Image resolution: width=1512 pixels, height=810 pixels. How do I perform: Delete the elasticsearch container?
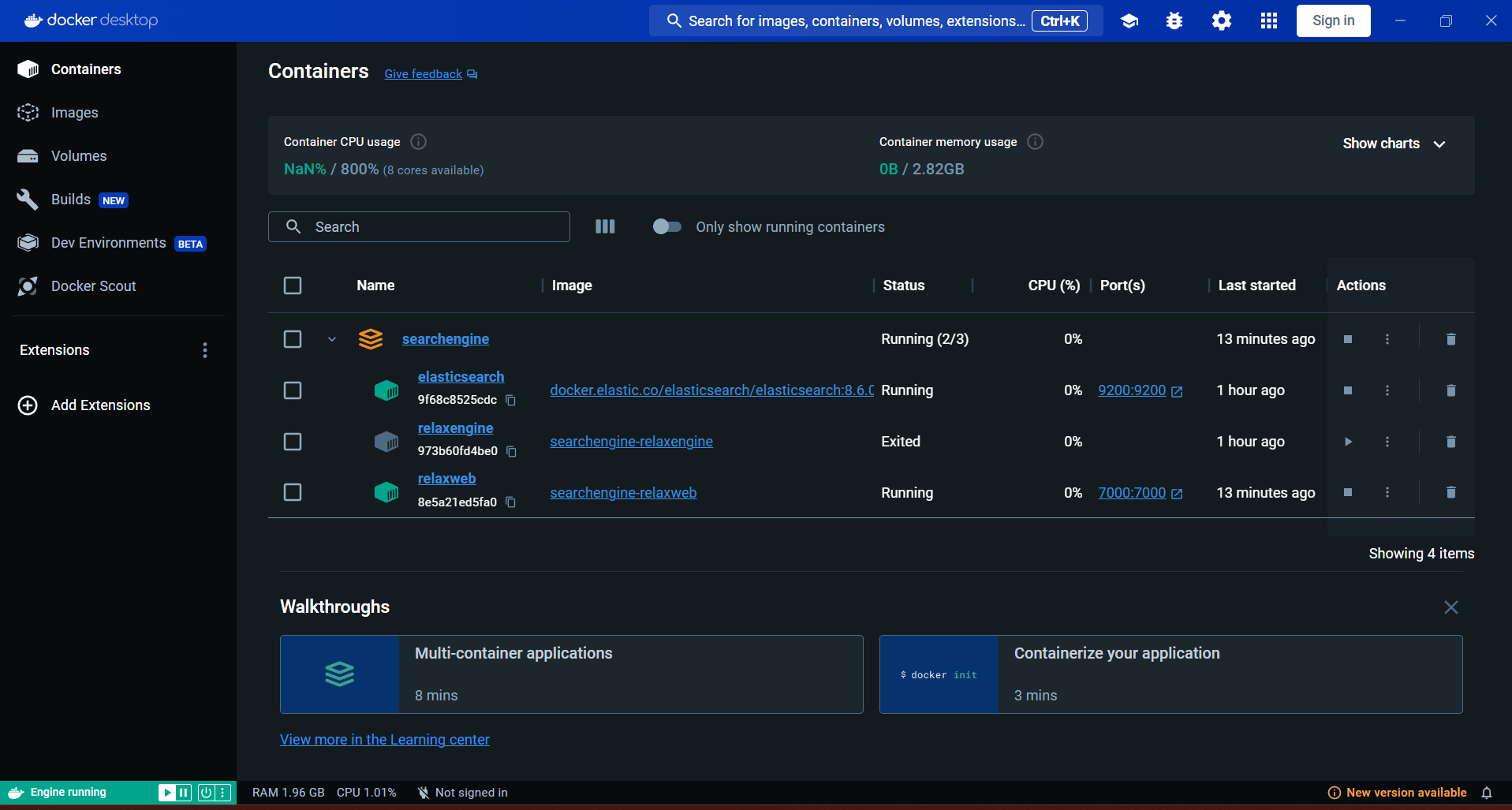click(1450, 390)
